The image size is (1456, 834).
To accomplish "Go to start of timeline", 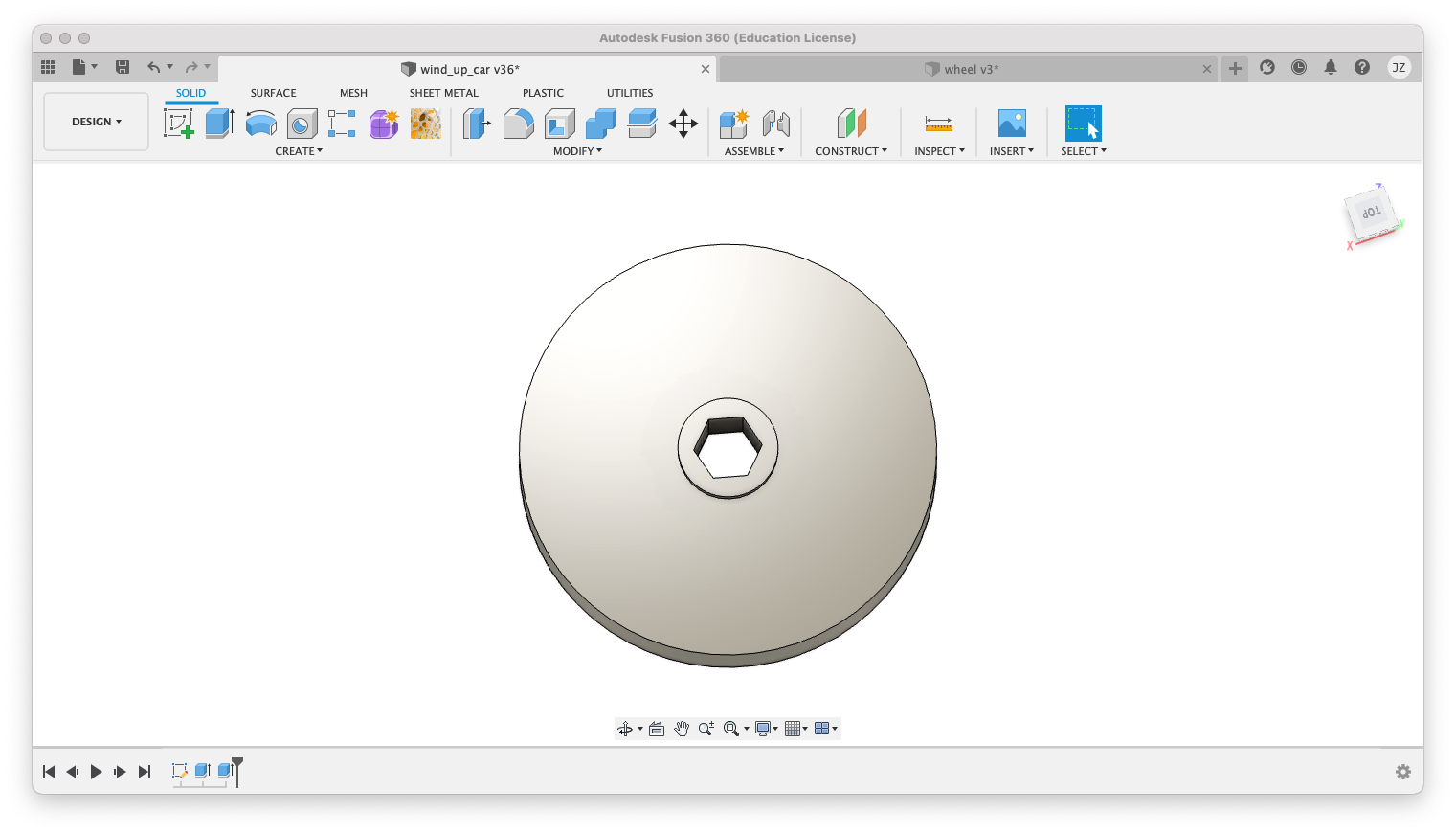I will coord(49,772).
